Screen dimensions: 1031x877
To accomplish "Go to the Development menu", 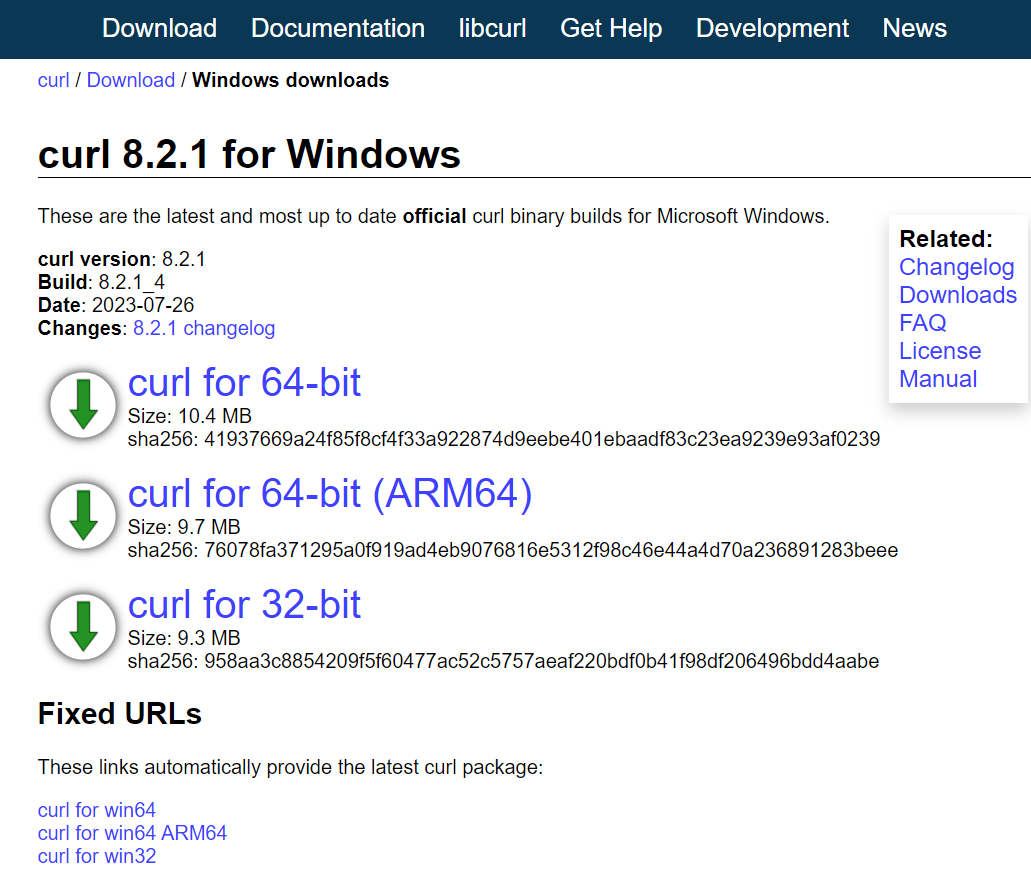I will click(772, 28).
